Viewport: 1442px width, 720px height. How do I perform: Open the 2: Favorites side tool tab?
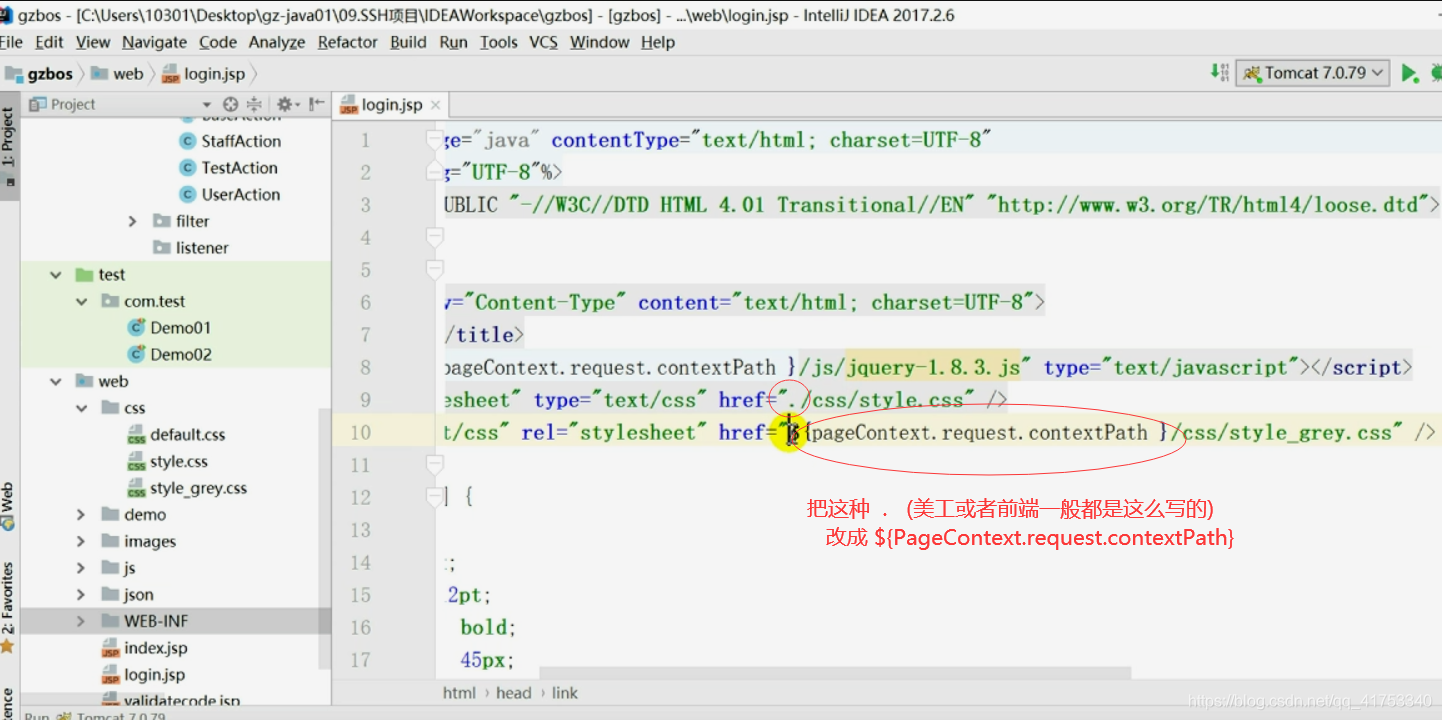pyautogui.click(x=9, y=606)
